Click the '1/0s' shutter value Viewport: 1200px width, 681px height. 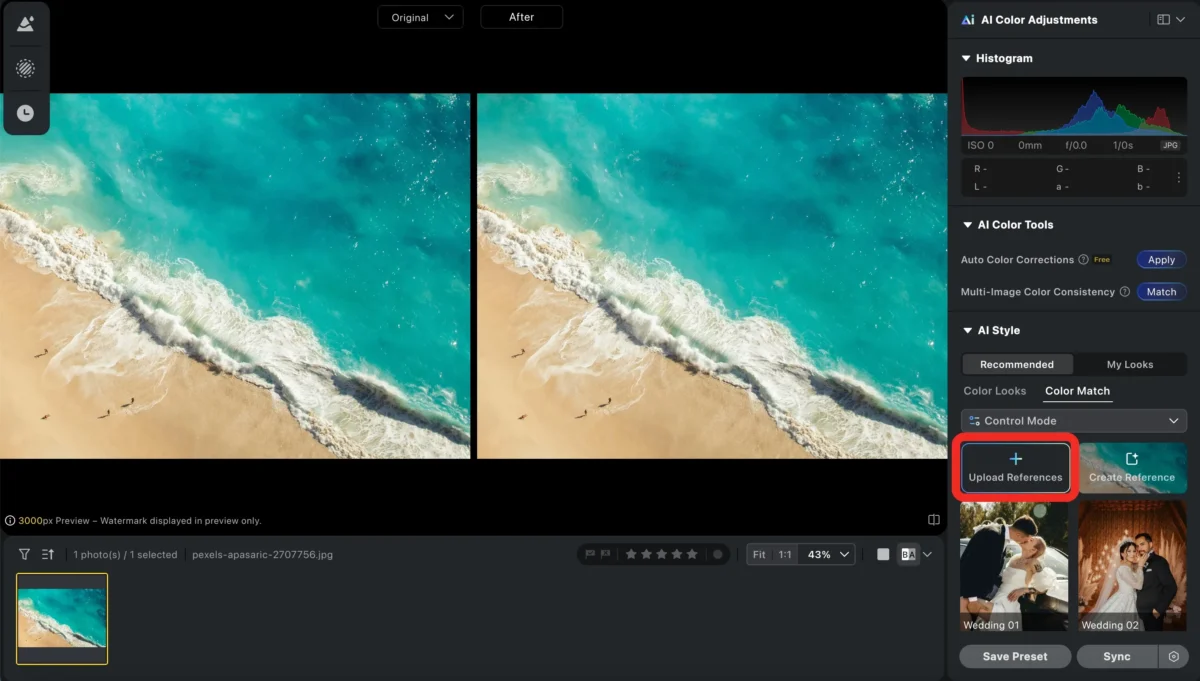point(1123,145)
